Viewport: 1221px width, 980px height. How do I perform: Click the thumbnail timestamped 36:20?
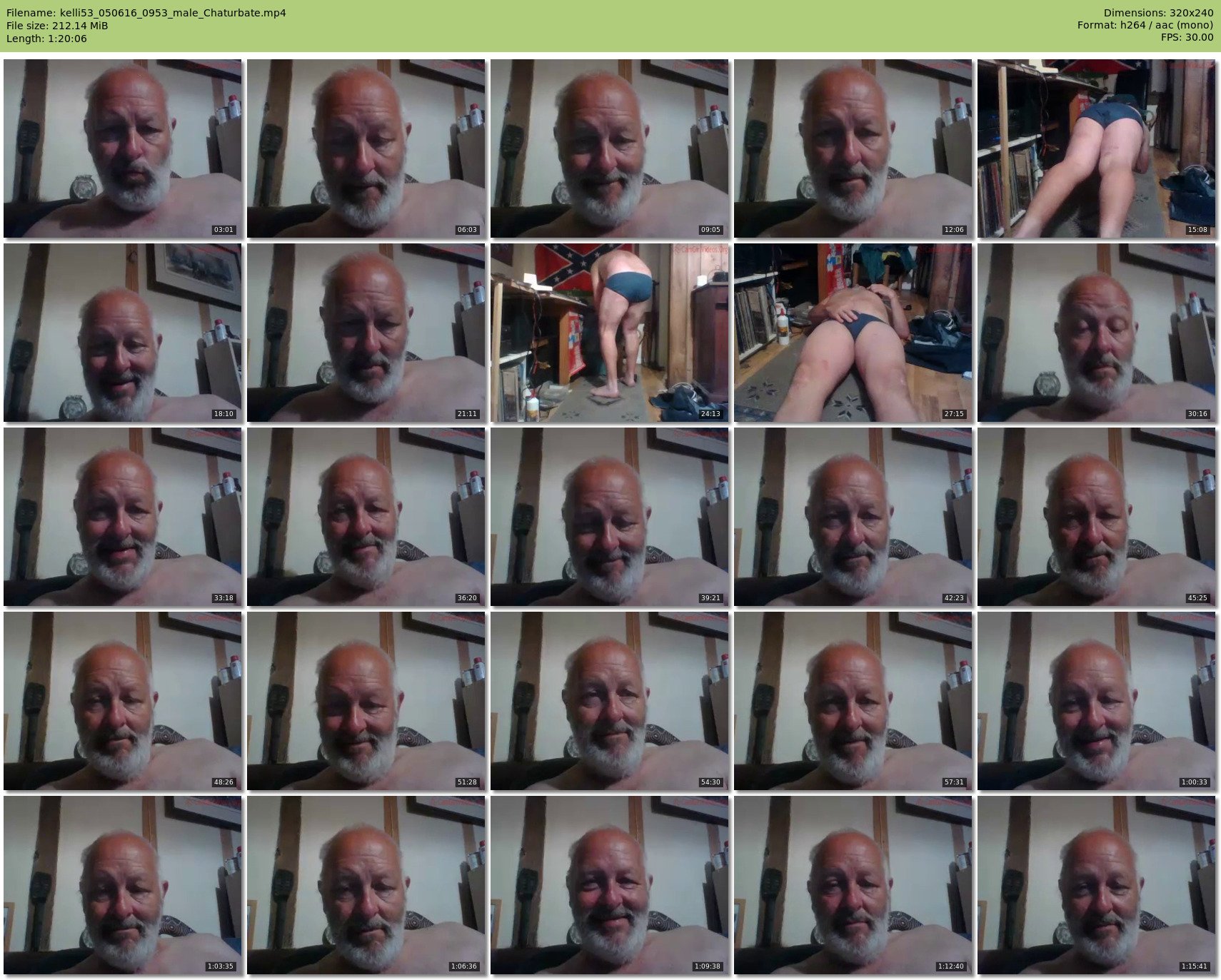[x=366, y=517]
